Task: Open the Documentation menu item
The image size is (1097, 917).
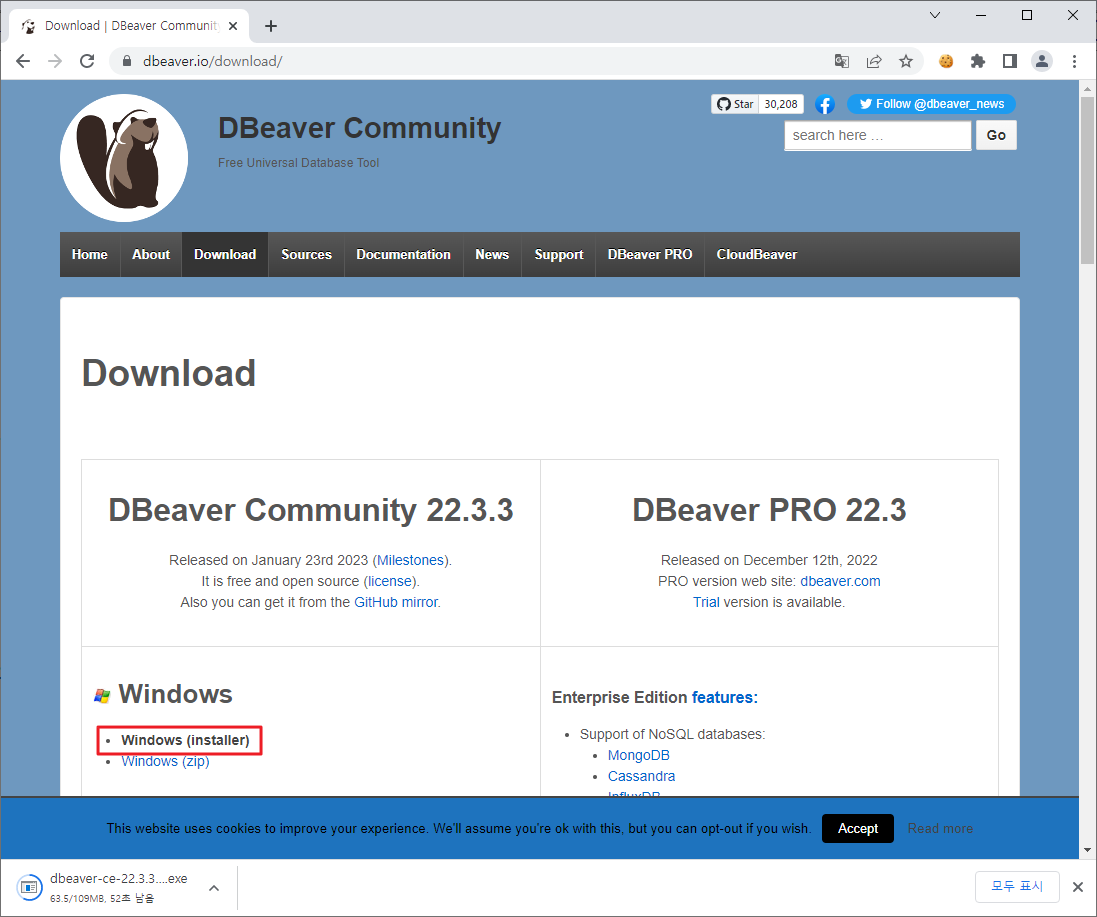Action: pos(404,255)
